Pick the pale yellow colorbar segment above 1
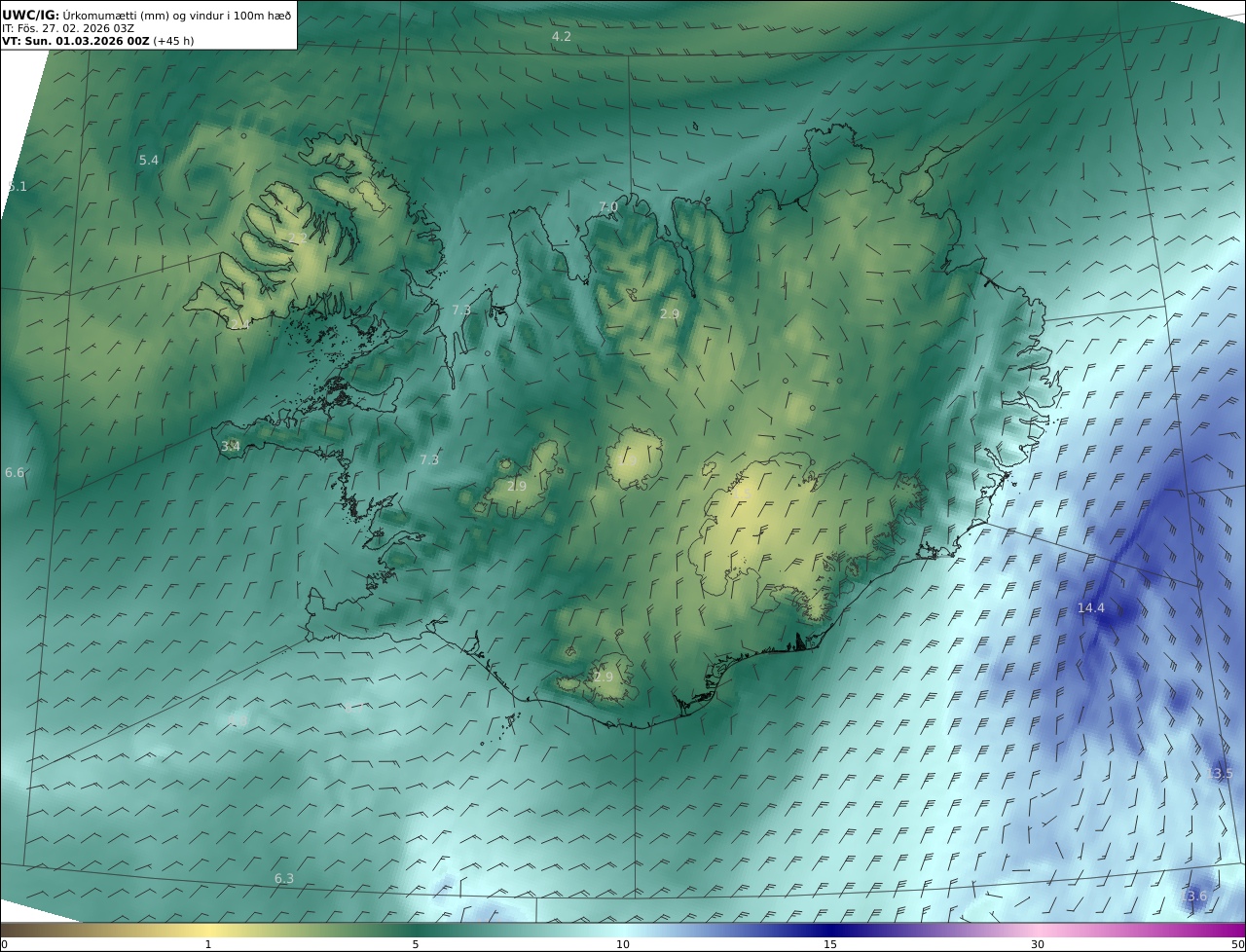The width and height of the screenshot is (1246, 952). 208,930
